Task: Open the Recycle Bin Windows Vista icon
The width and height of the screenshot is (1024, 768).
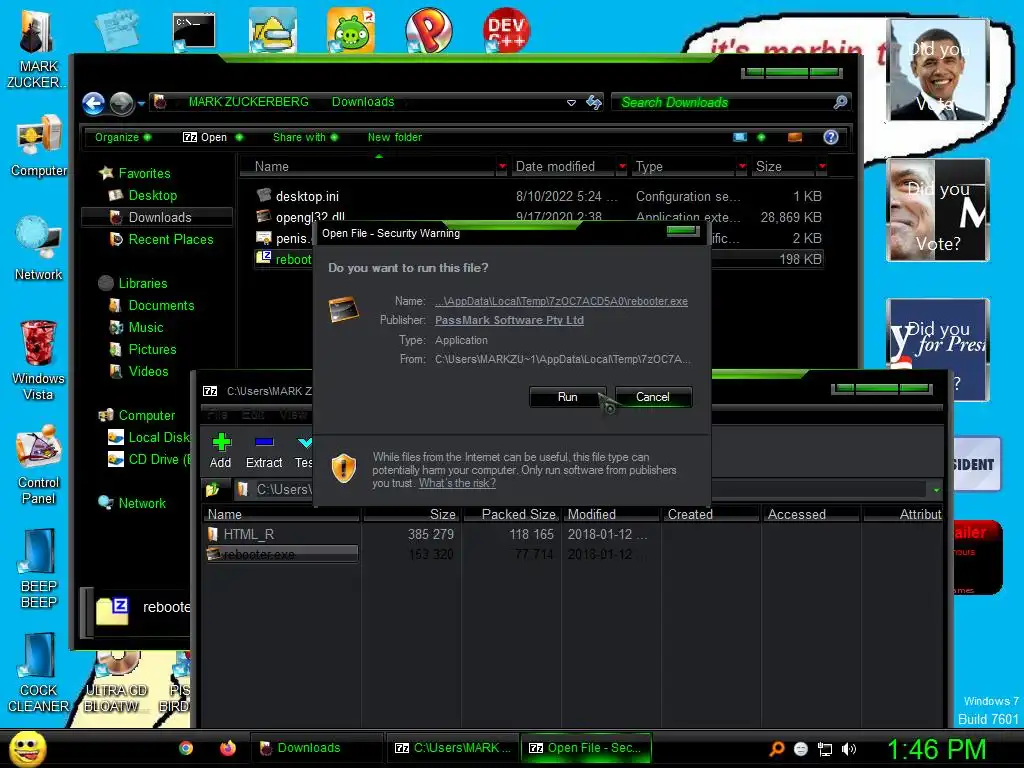Action: click(38, 360)
